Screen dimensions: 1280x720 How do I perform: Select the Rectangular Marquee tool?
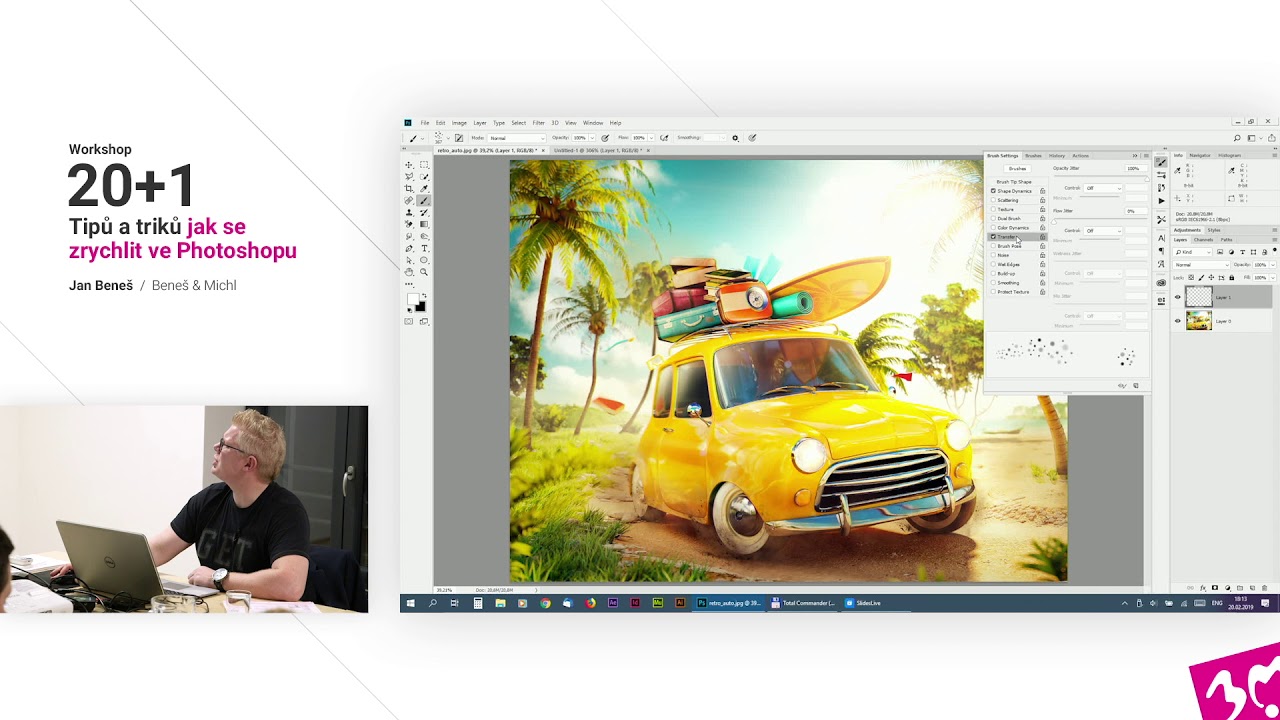click(x=424, y=165)
